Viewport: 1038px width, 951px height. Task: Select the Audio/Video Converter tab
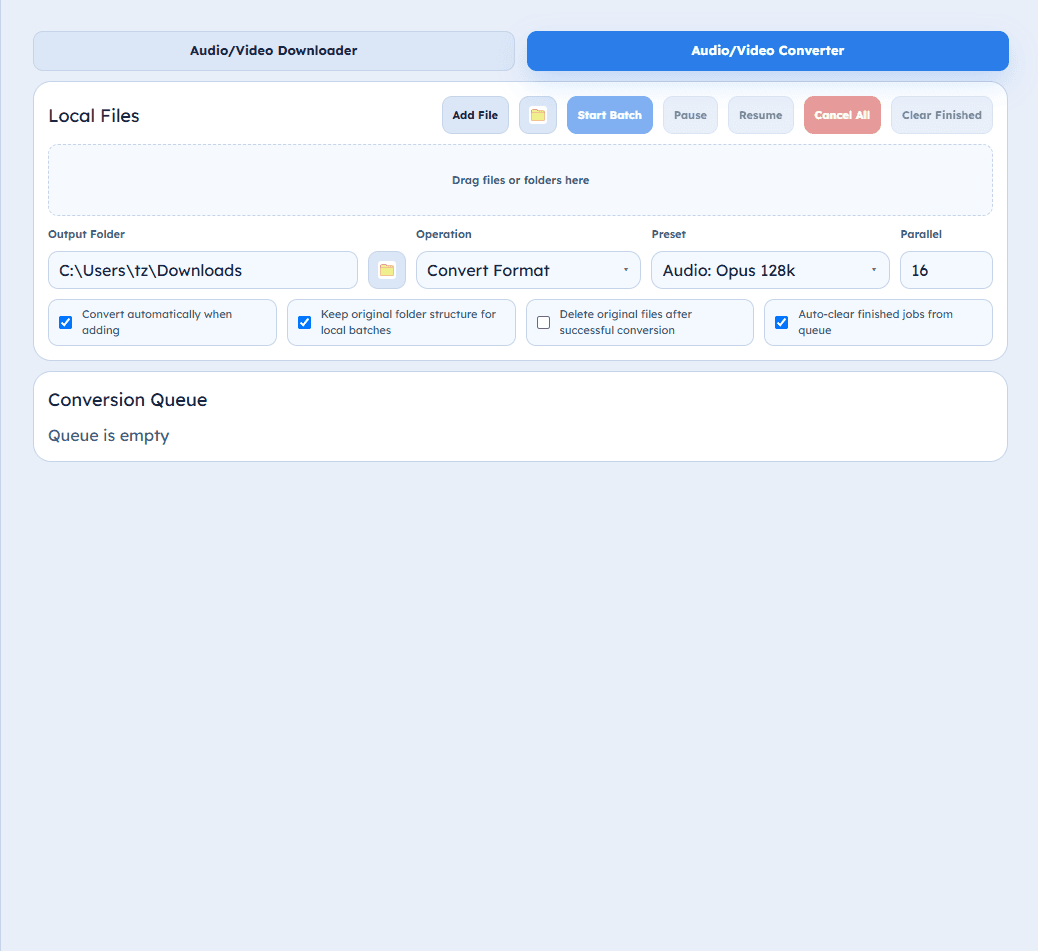[767, 51]
